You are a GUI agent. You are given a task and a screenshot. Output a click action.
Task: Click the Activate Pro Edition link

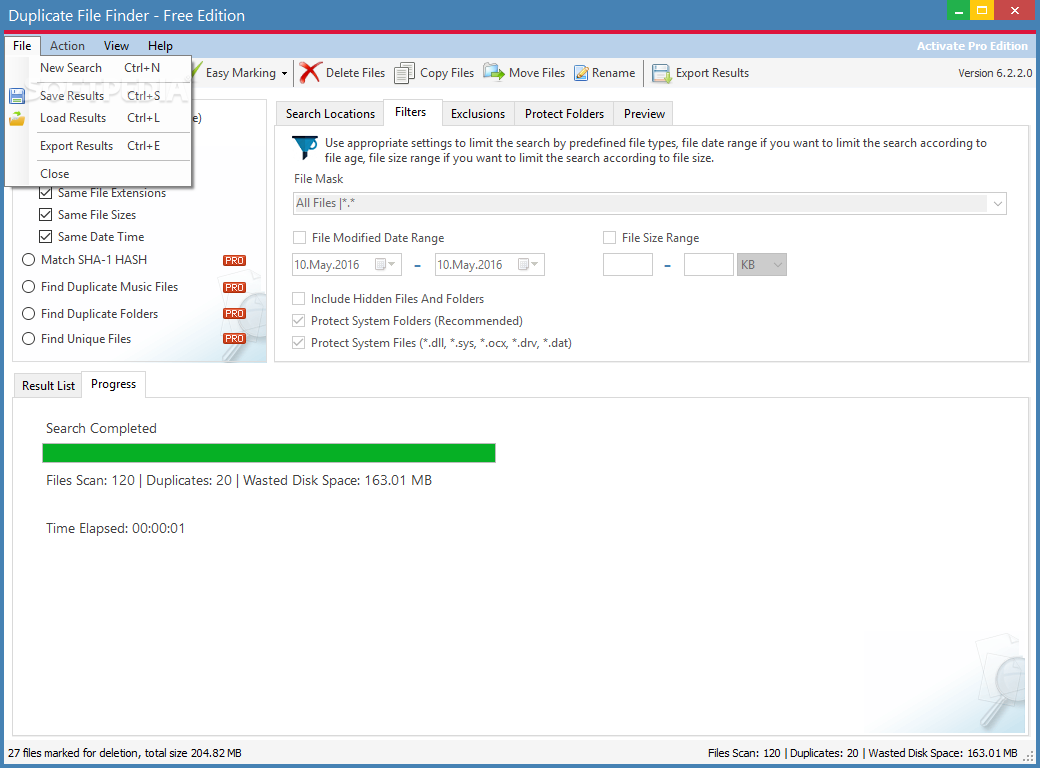point(972,46)
